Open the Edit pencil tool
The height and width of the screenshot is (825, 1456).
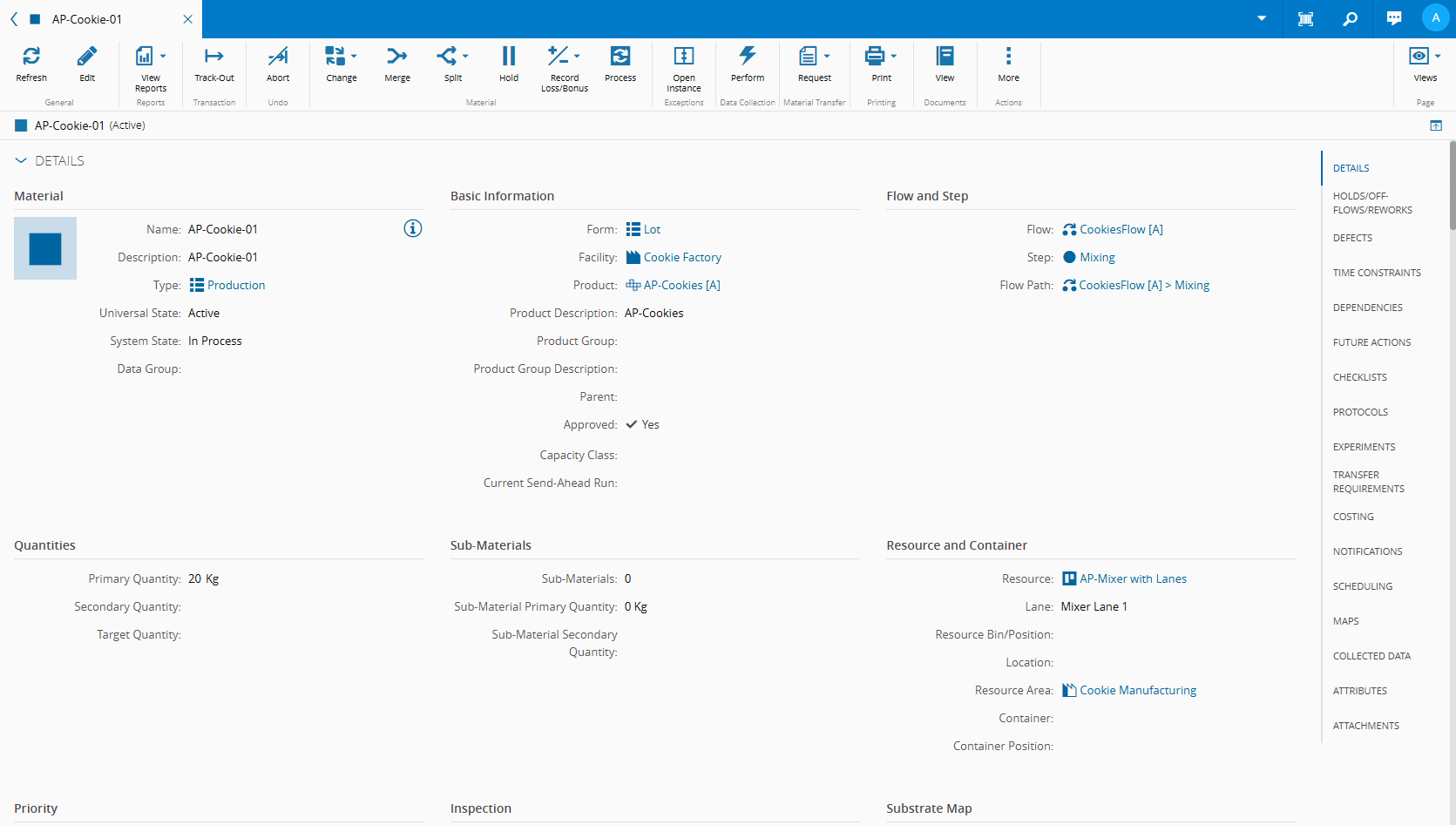87,57
